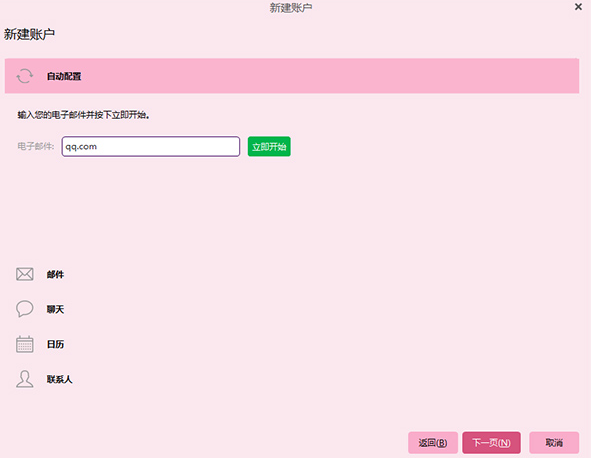
Task: Select the 自动配置 section label
Action: (x=64, y=76)
